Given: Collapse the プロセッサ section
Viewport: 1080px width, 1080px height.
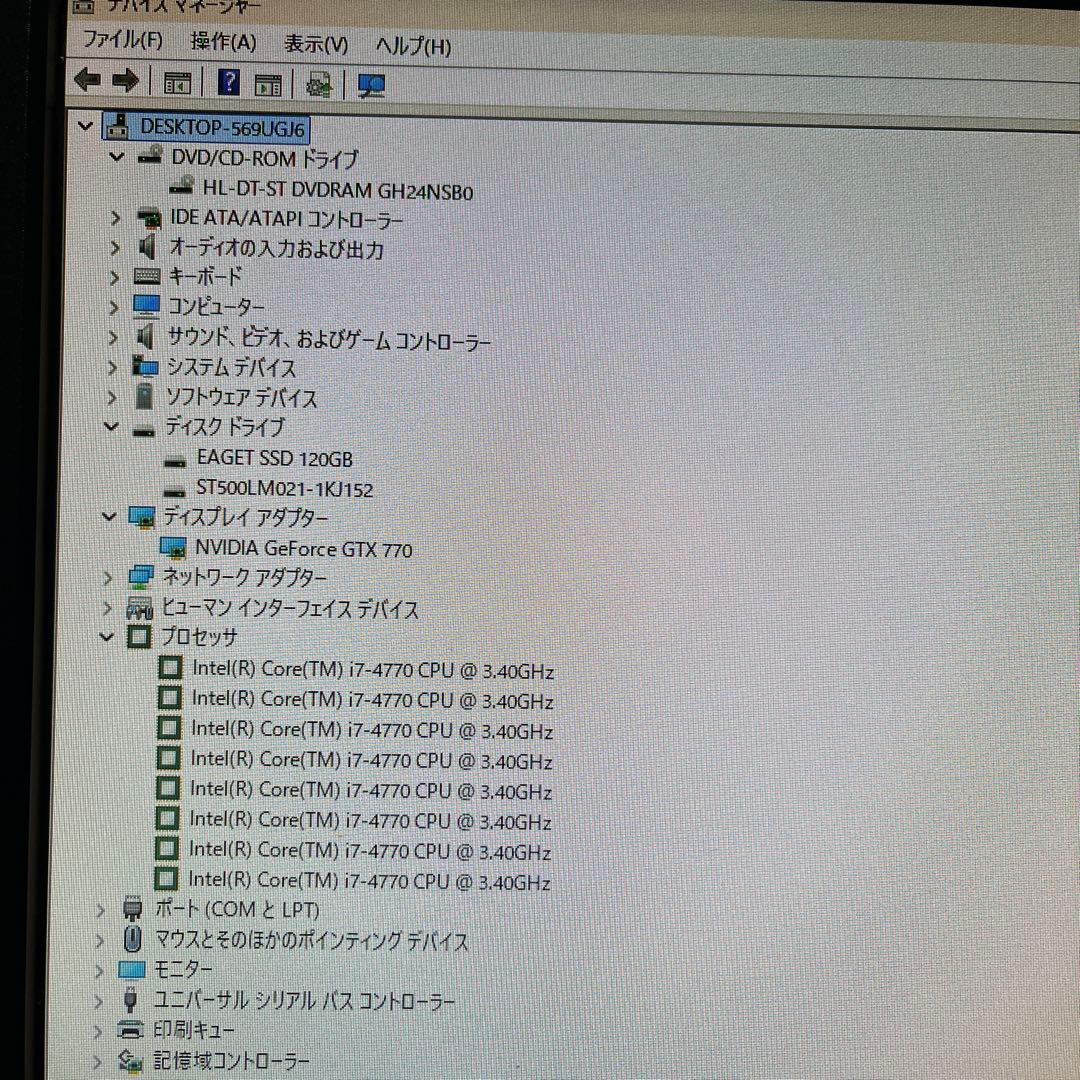Looking at the screenshot, I should [x=109, y=638].
